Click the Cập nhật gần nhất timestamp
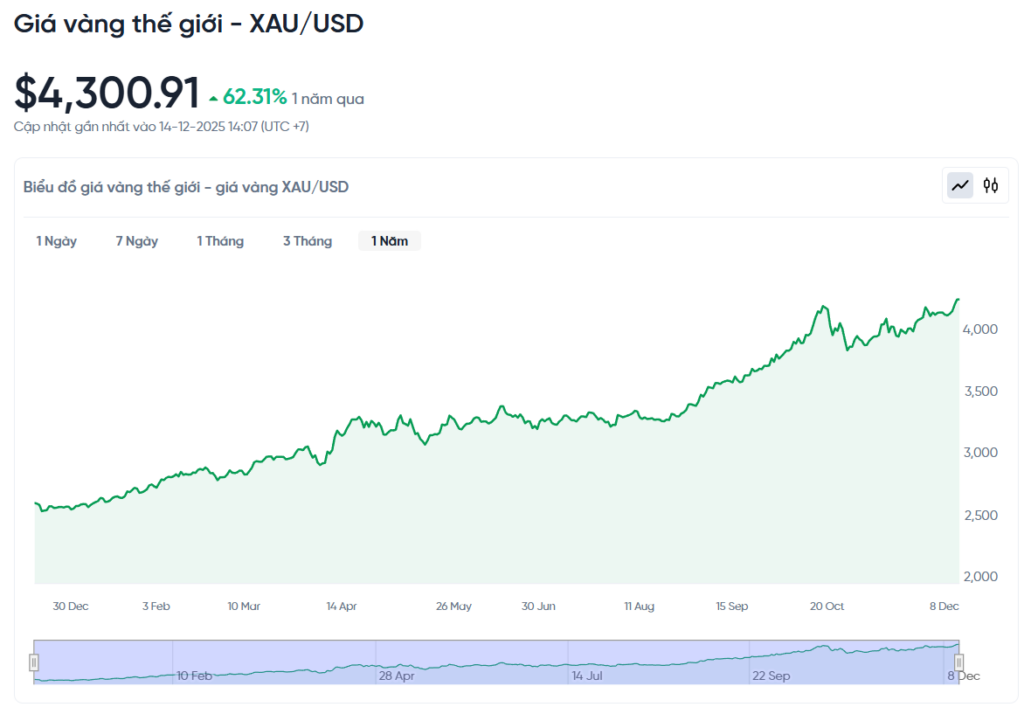The image size is (1024, 707). (168, 127)
